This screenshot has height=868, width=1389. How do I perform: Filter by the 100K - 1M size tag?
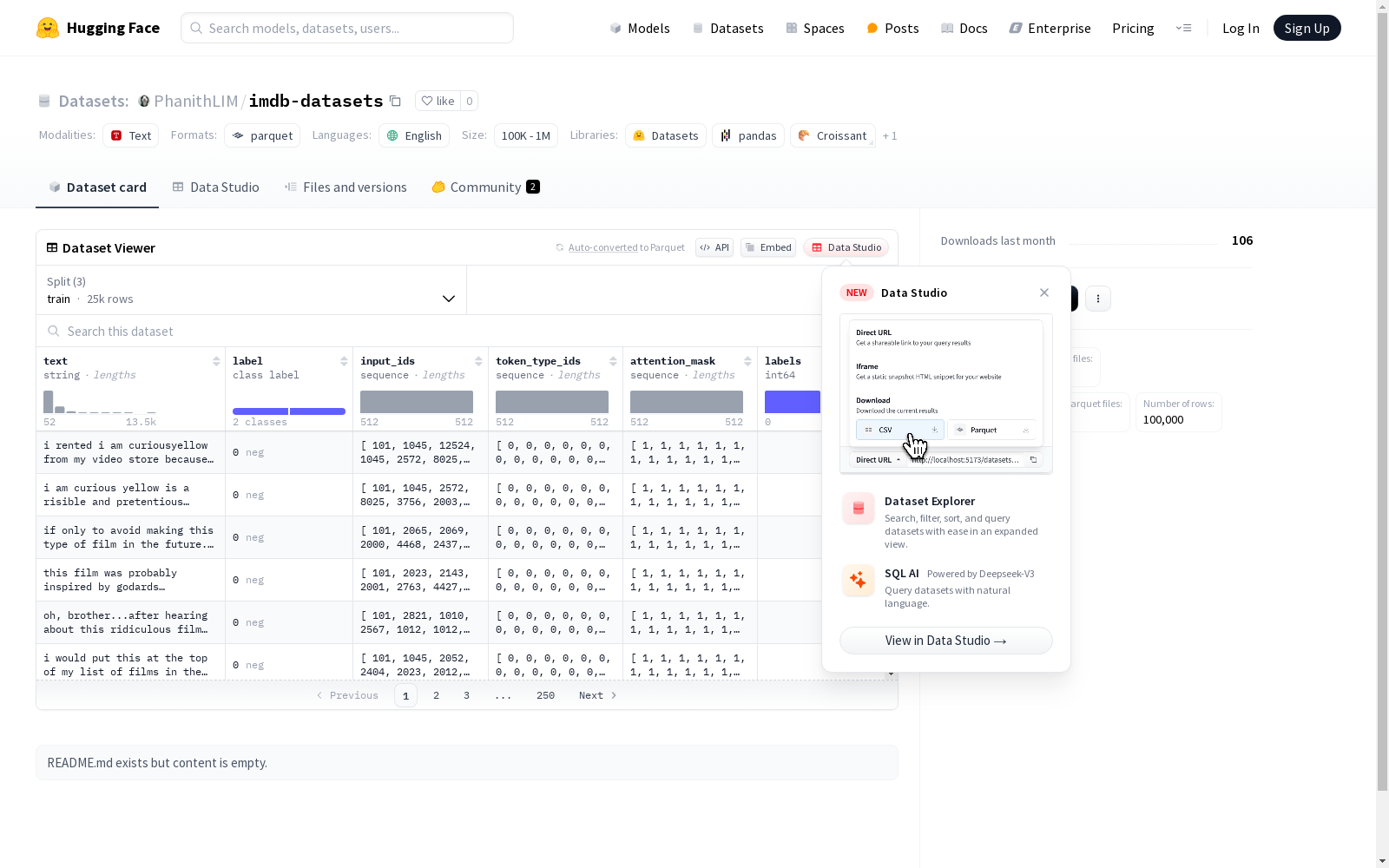[526, 135]
